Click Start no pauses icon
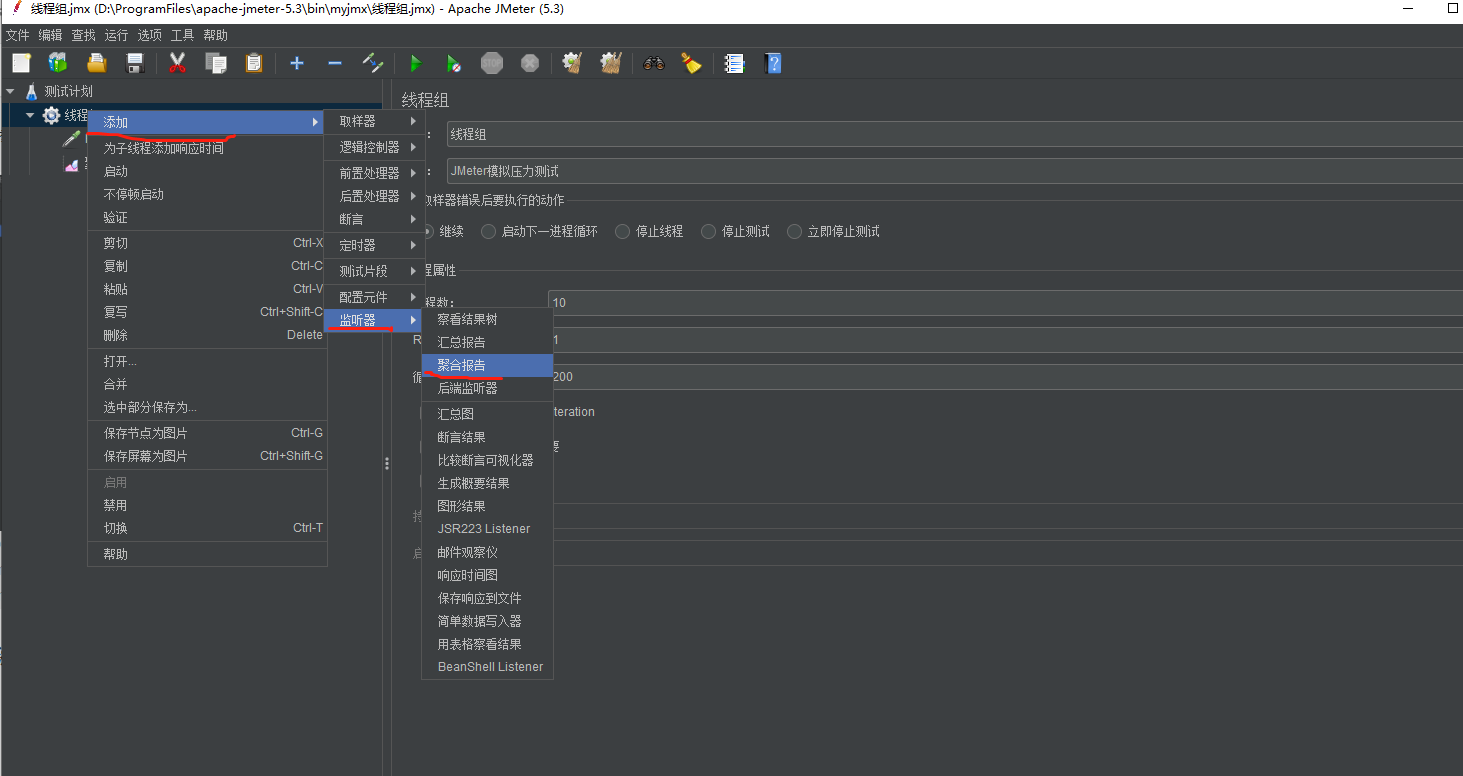Image resolution: width=1463 pixels, height=776 pixels. 454,63
